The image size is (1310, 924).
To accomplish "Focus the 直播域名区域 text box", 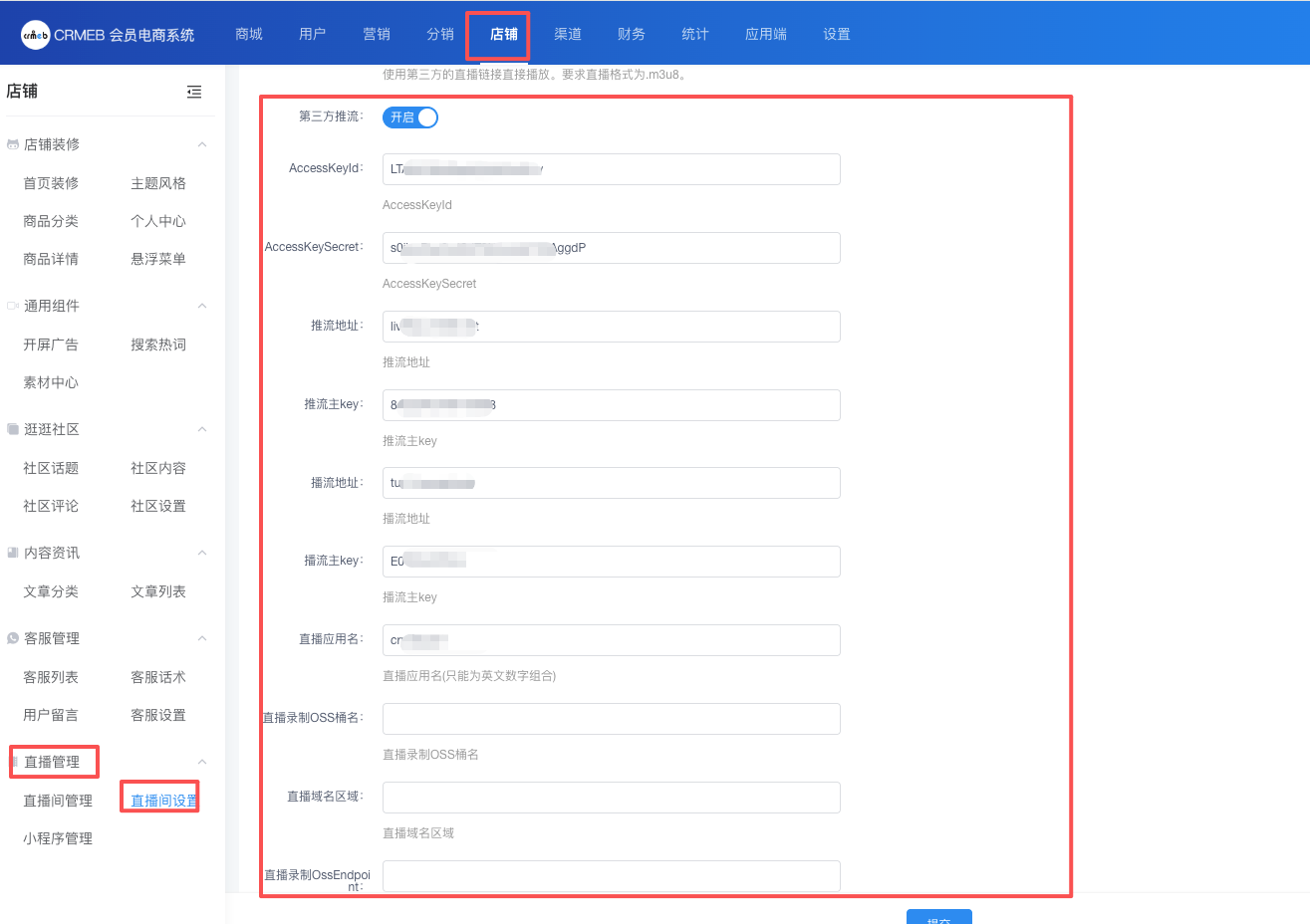I will pyautogui.click(x=611, y=798).
